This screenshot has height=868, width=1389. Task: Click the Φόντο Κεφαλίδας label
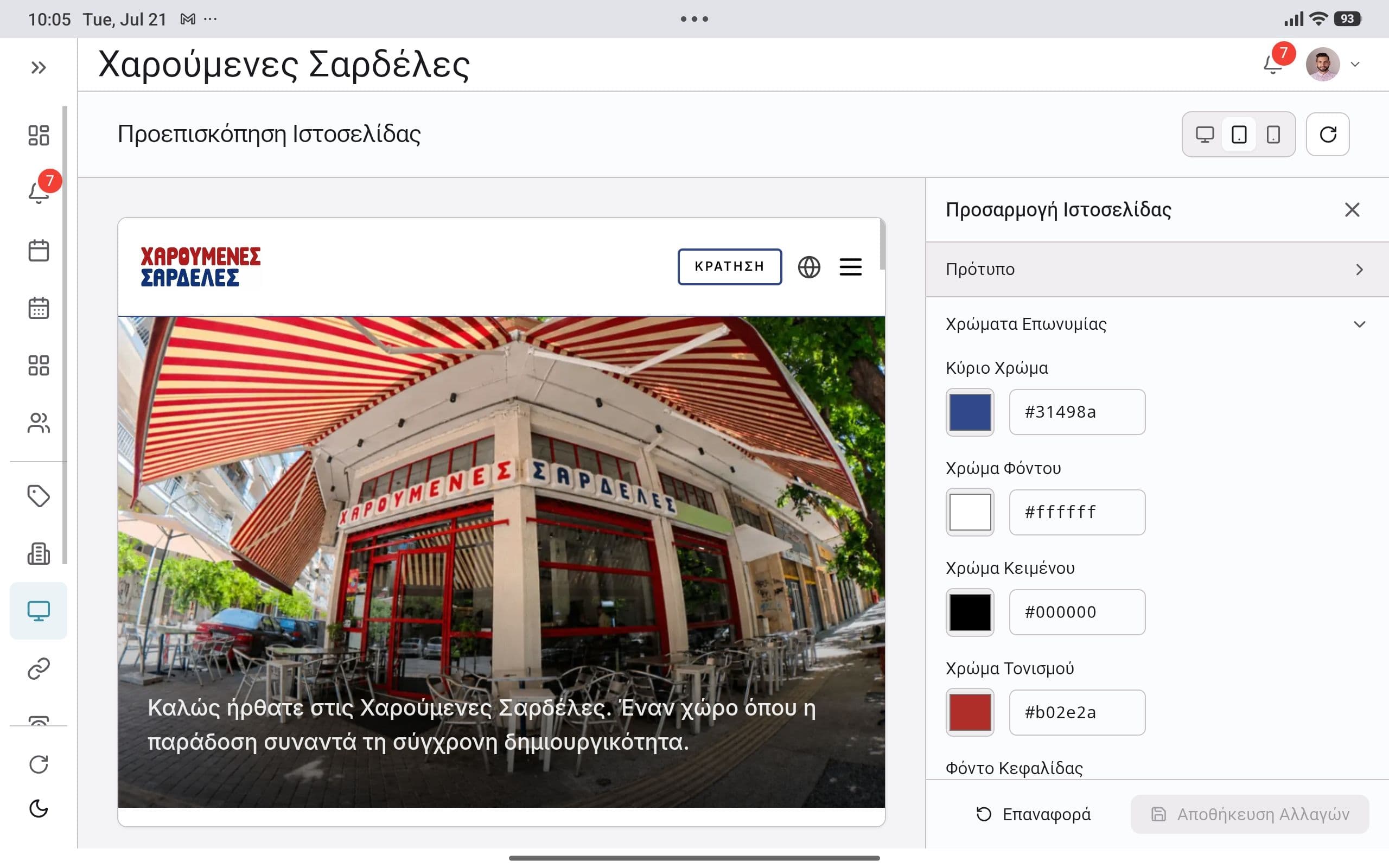coord(1014,768)
